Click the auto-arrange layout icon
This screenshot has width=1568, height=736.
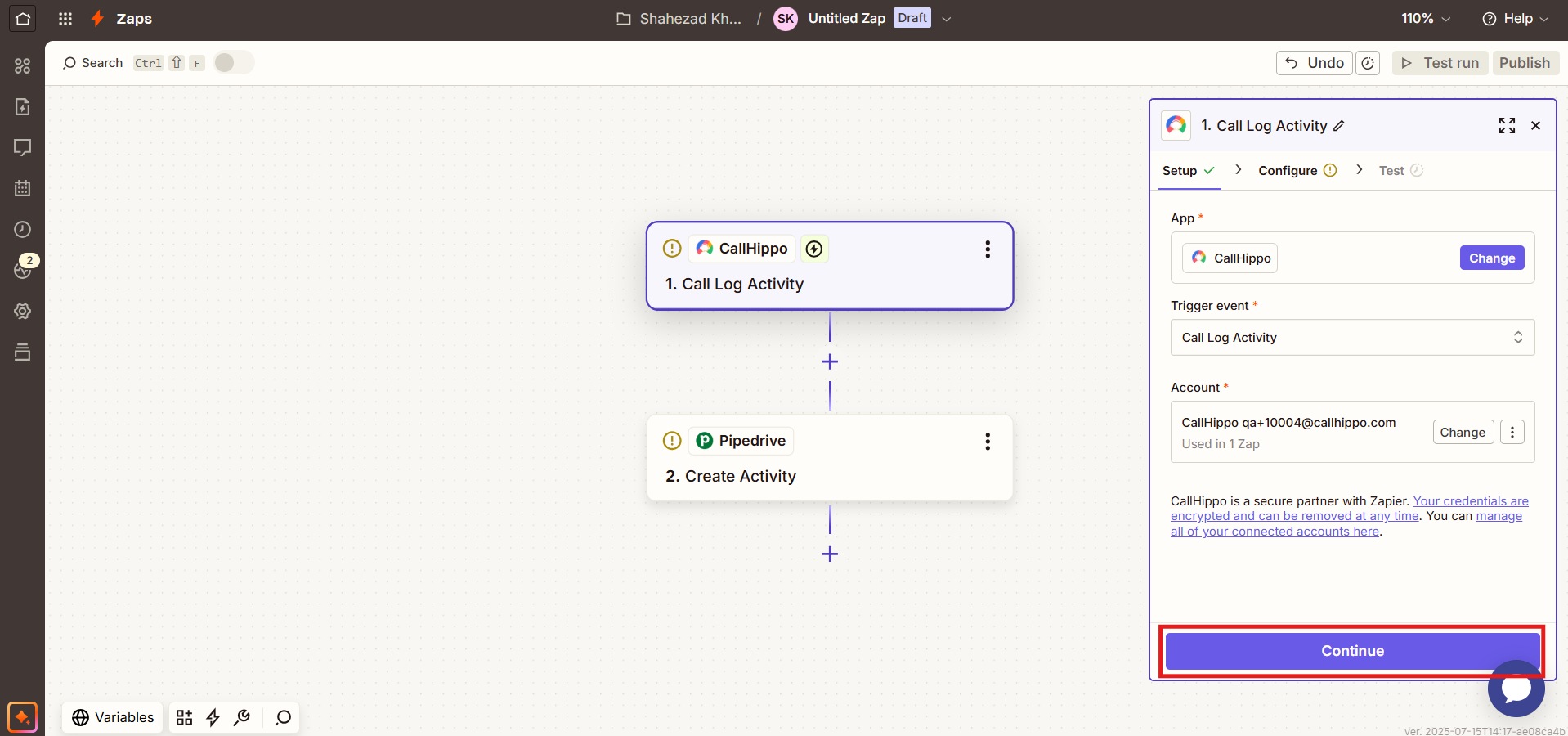(x=185, y=717)
